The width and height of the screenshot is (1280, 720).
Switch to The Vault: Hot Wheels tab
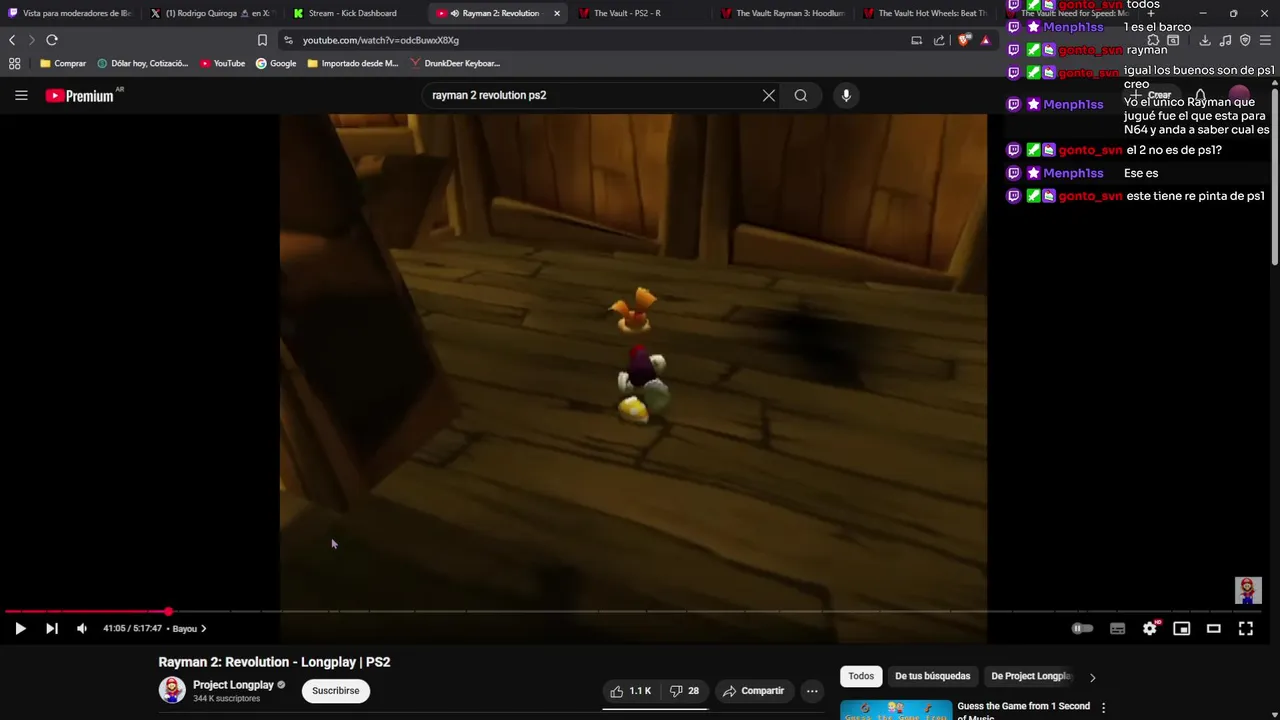click(926, 13)
